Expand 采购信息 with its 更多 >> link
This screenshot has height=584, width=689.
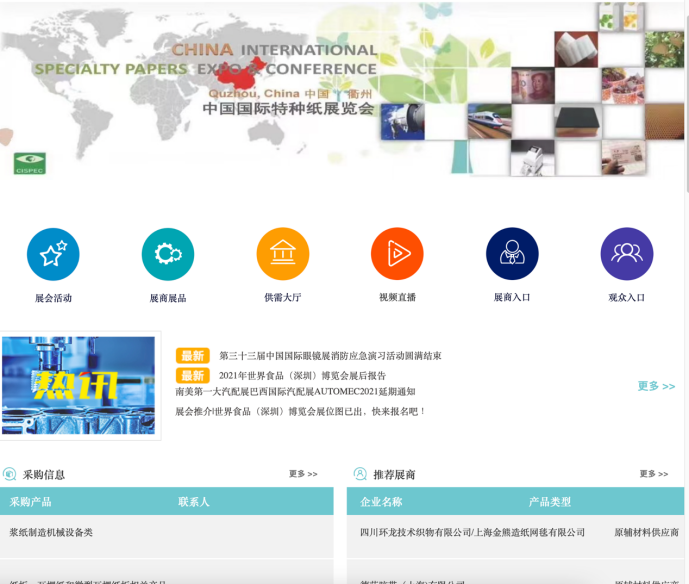click(303, 474)
